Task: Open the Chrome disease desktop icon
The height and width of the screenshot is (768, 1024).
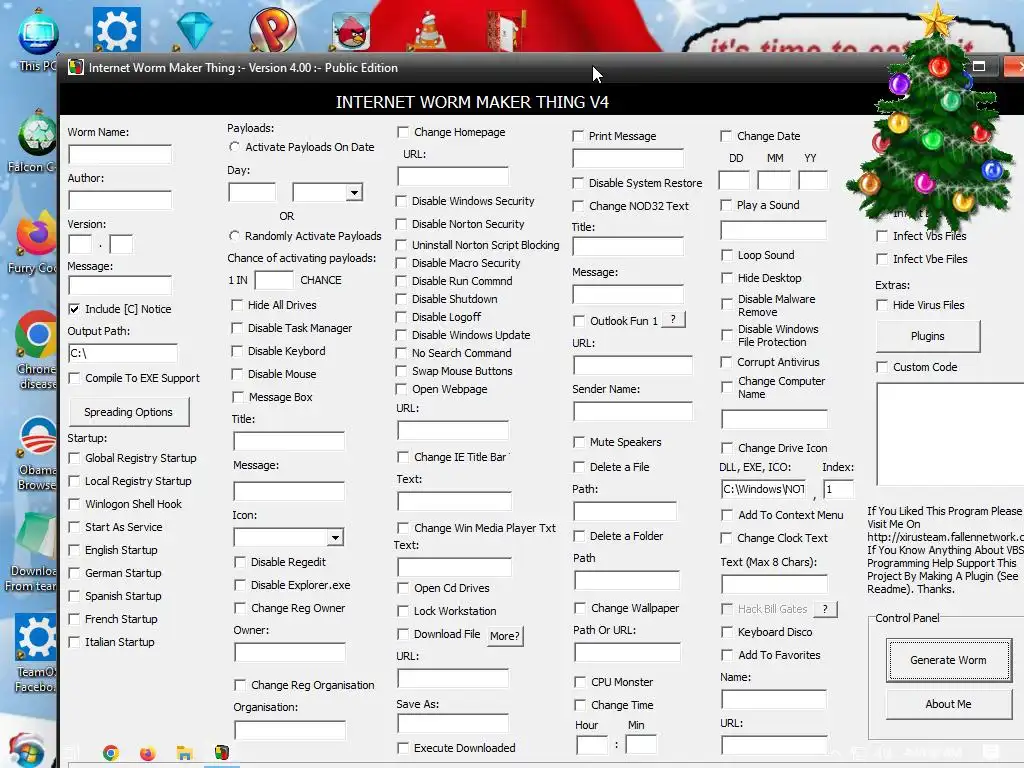Action: pos(36,349)
